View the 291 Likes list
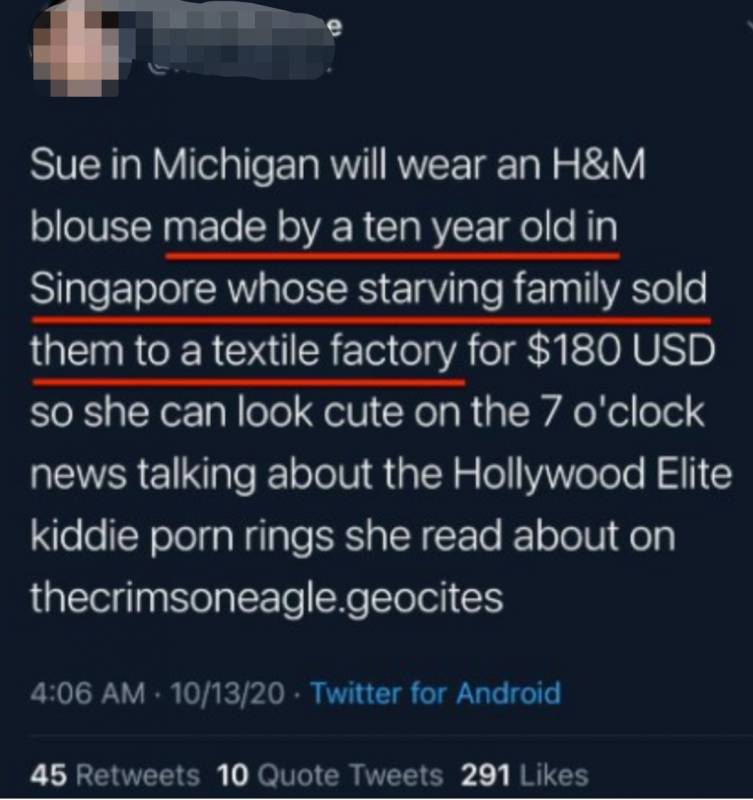 tap(524, 775)
